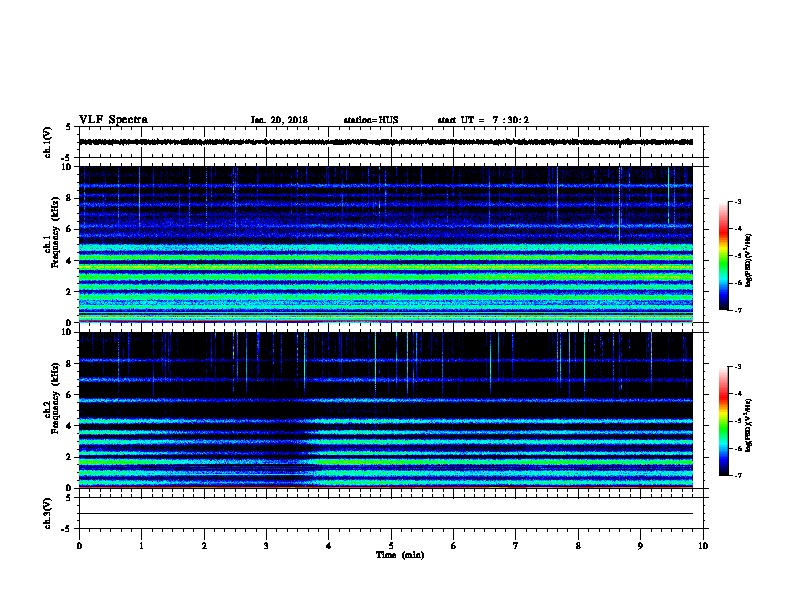Click time axis tick label '7'
Screen dimensions: 792x612
(x=516, y=546)
